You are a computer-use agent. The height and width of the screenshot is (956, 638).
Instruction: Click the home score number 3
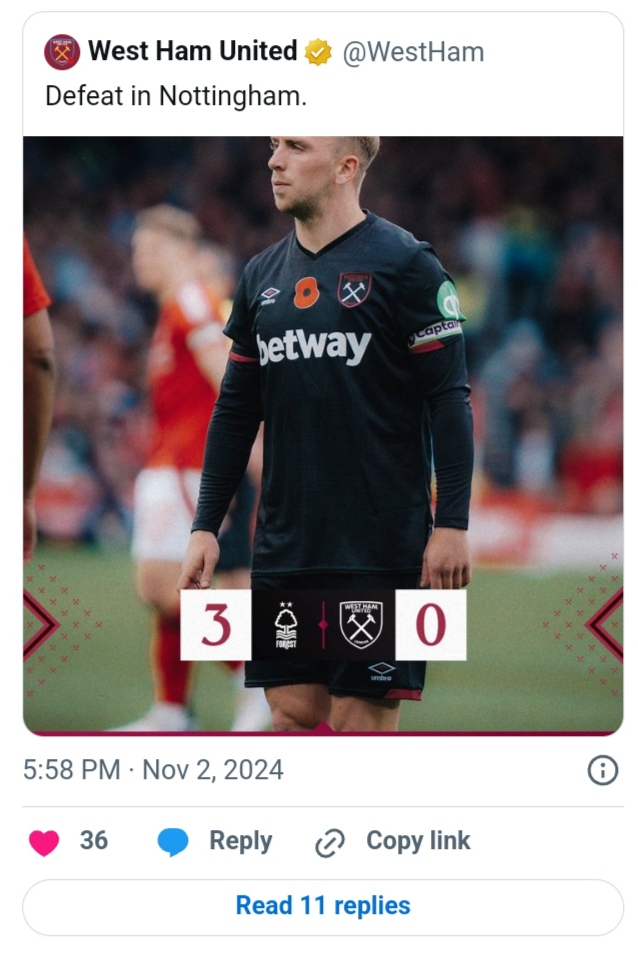[x=216, y=625]
